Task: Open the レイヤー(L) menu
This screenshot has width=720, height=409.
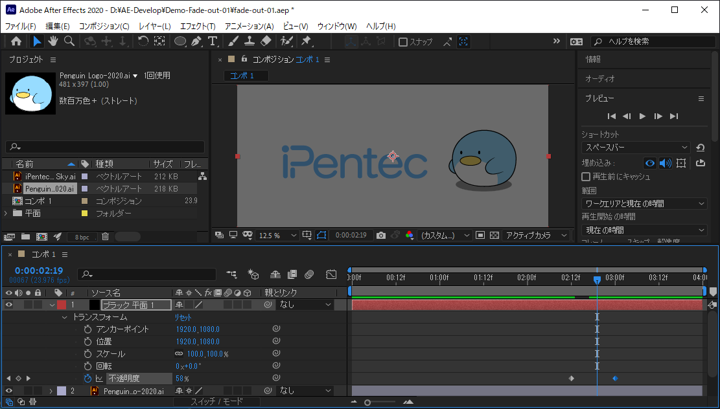Action: tap(155, 26)
